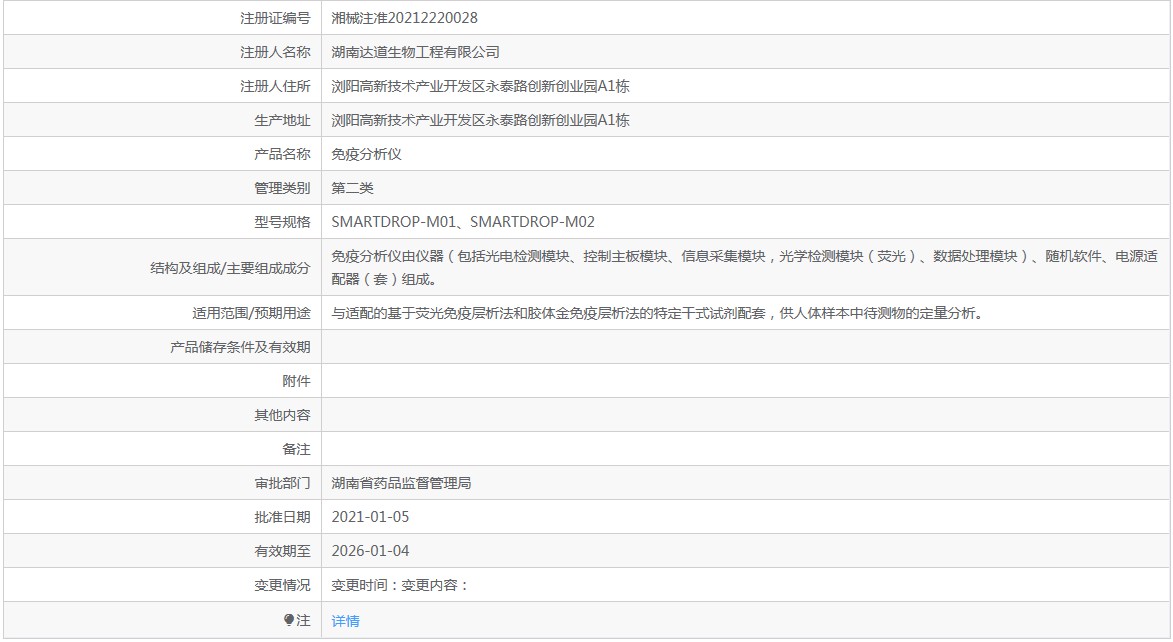Click the 型号规格 label

point(282,222)
